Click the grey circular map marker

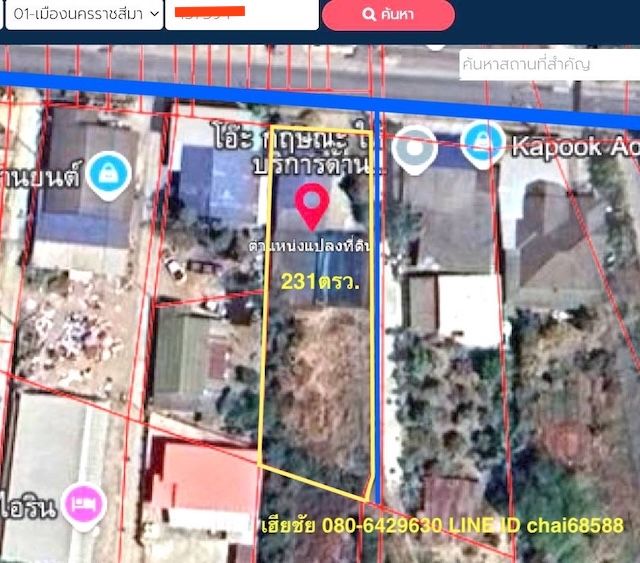click(414, 149)
